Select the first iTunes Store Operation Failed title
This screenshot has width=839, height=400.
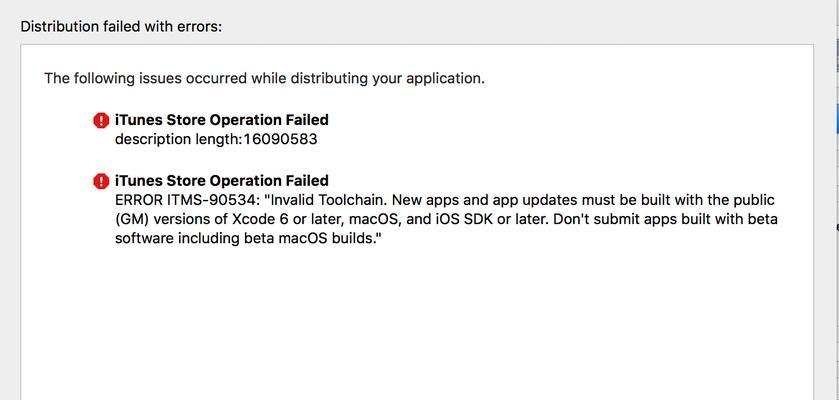(x=222, y=120)
